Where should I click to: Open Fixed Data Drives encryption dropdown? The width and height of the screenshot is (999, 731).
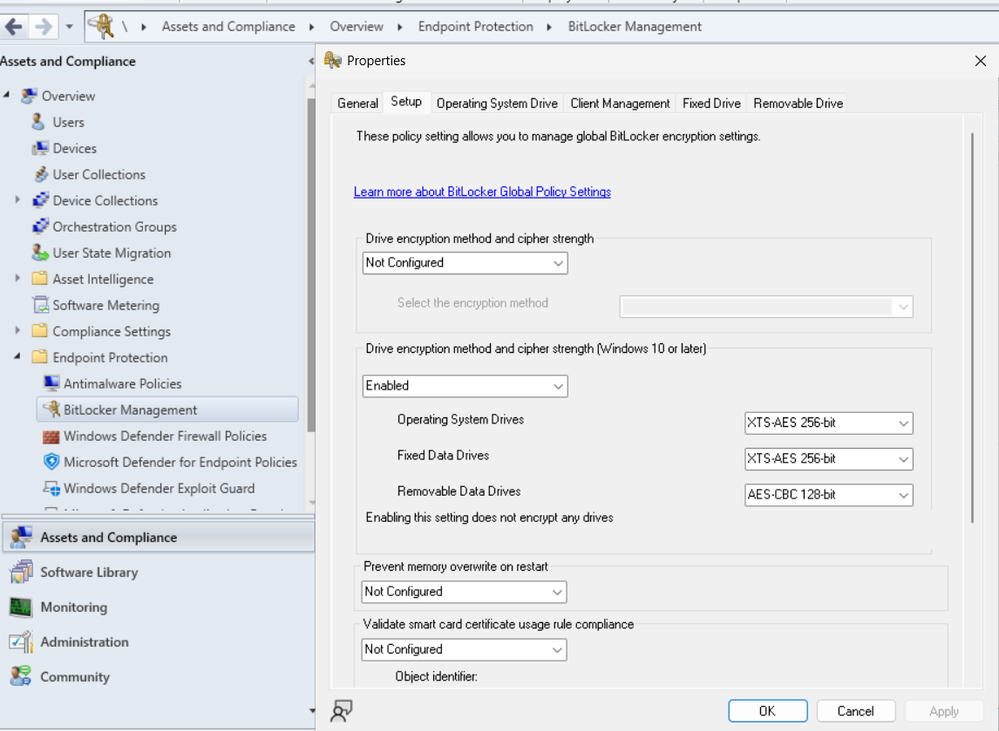(828, 459)
